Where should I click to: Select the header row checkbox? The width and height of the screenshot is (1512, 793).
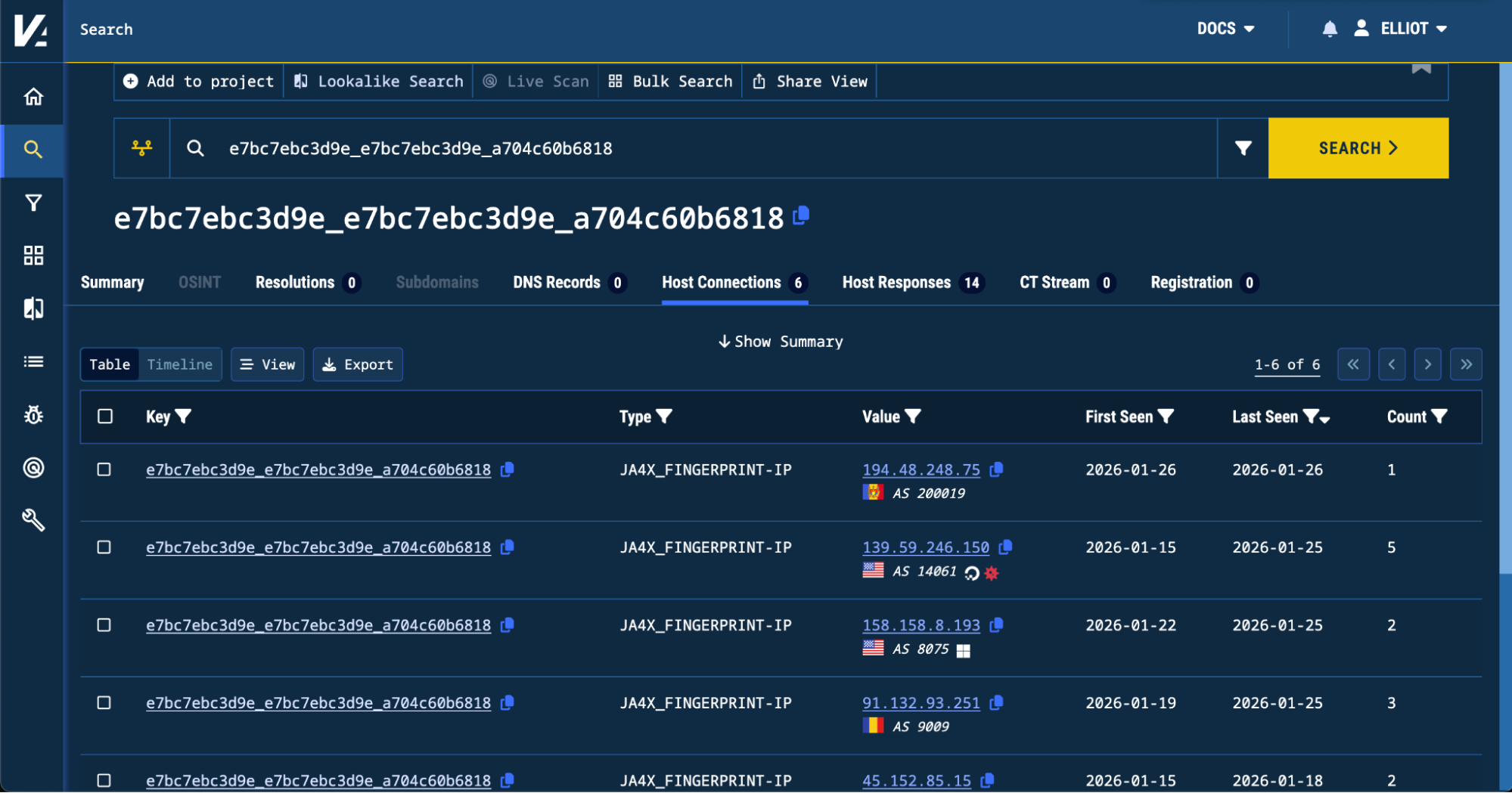click(105, 417)
